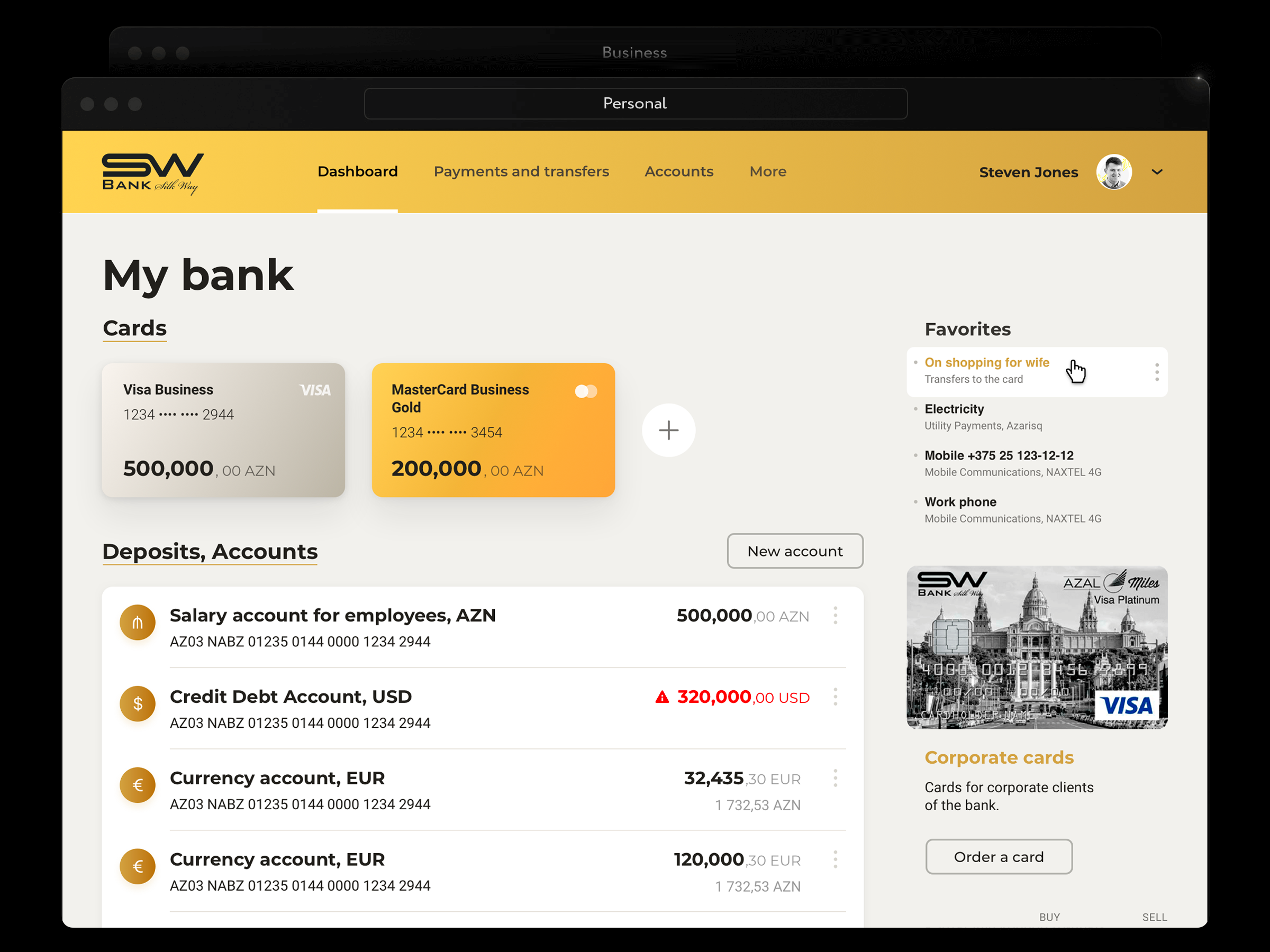Open options menu for Credit Debt Account

836,697
